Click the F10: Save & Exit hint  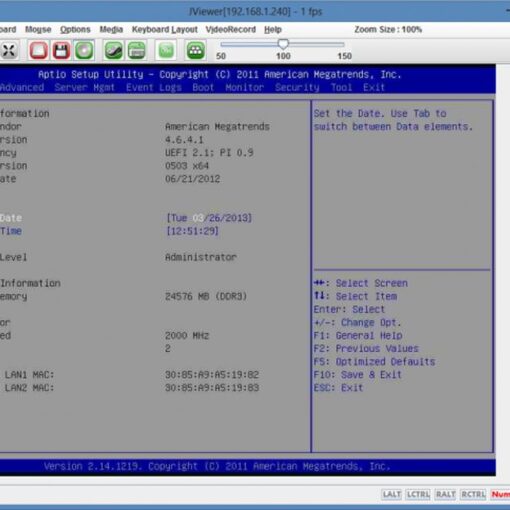[x=357, y=375]
